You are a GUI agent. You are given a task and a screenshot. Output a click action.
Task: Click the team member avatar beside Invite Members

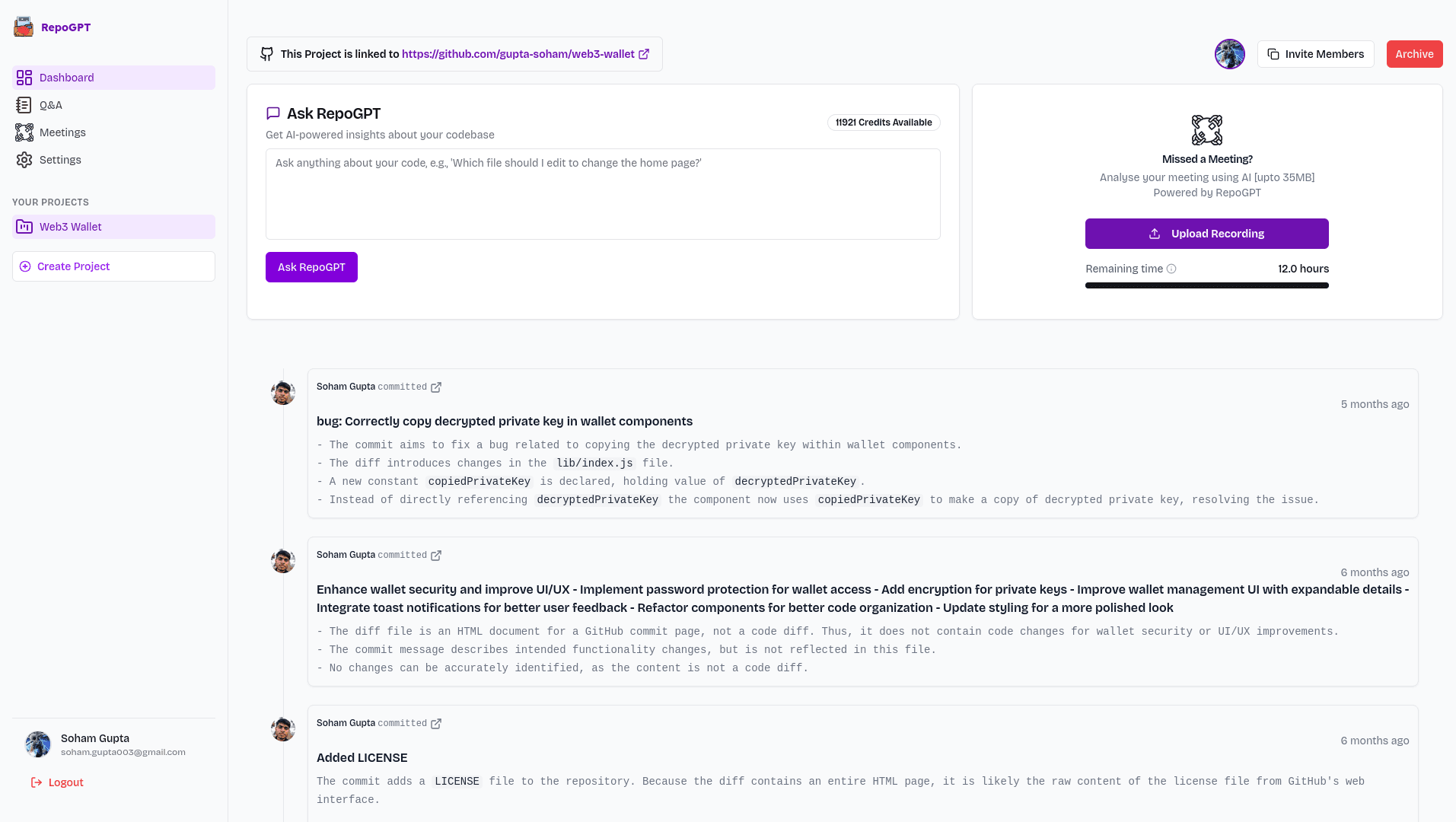tap(1229, 54)
